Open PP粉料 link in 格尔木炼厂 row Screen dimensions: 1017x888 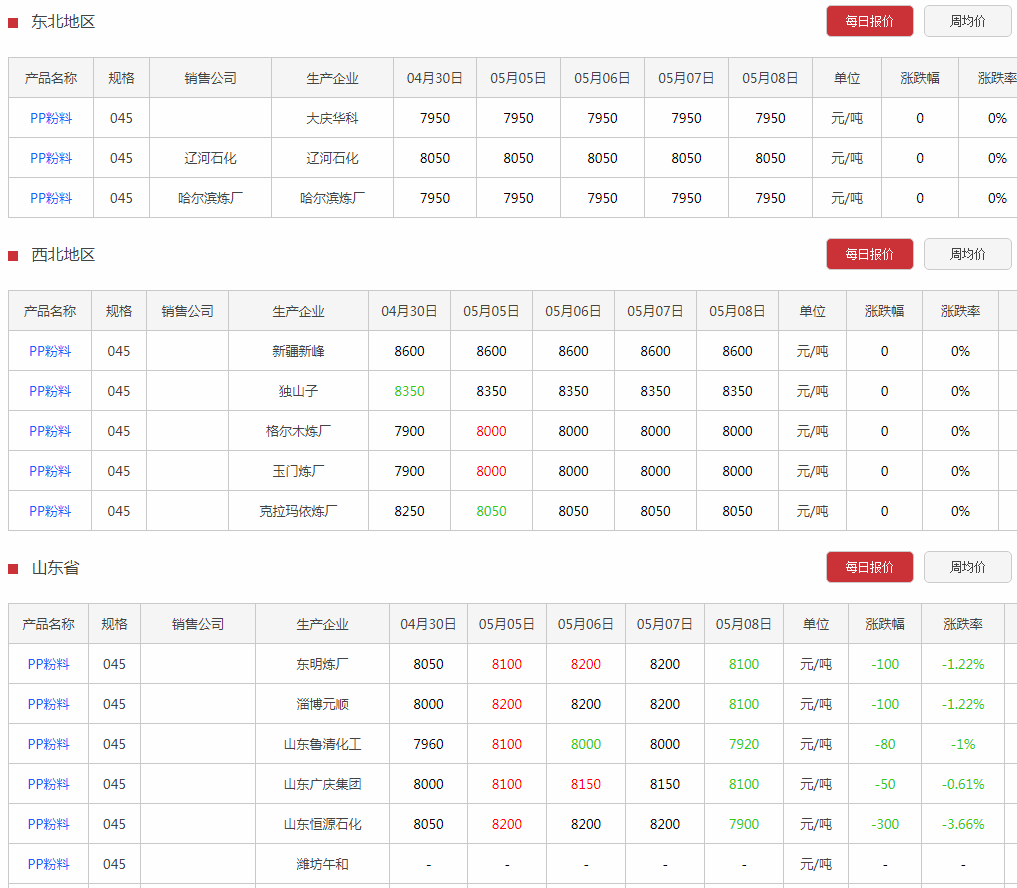(50, 431)
